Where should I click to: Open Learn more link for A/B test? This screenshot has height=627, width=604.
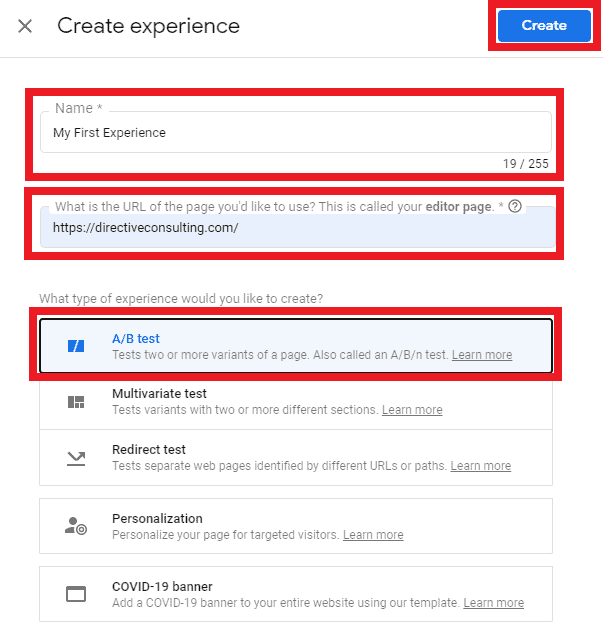482,355
